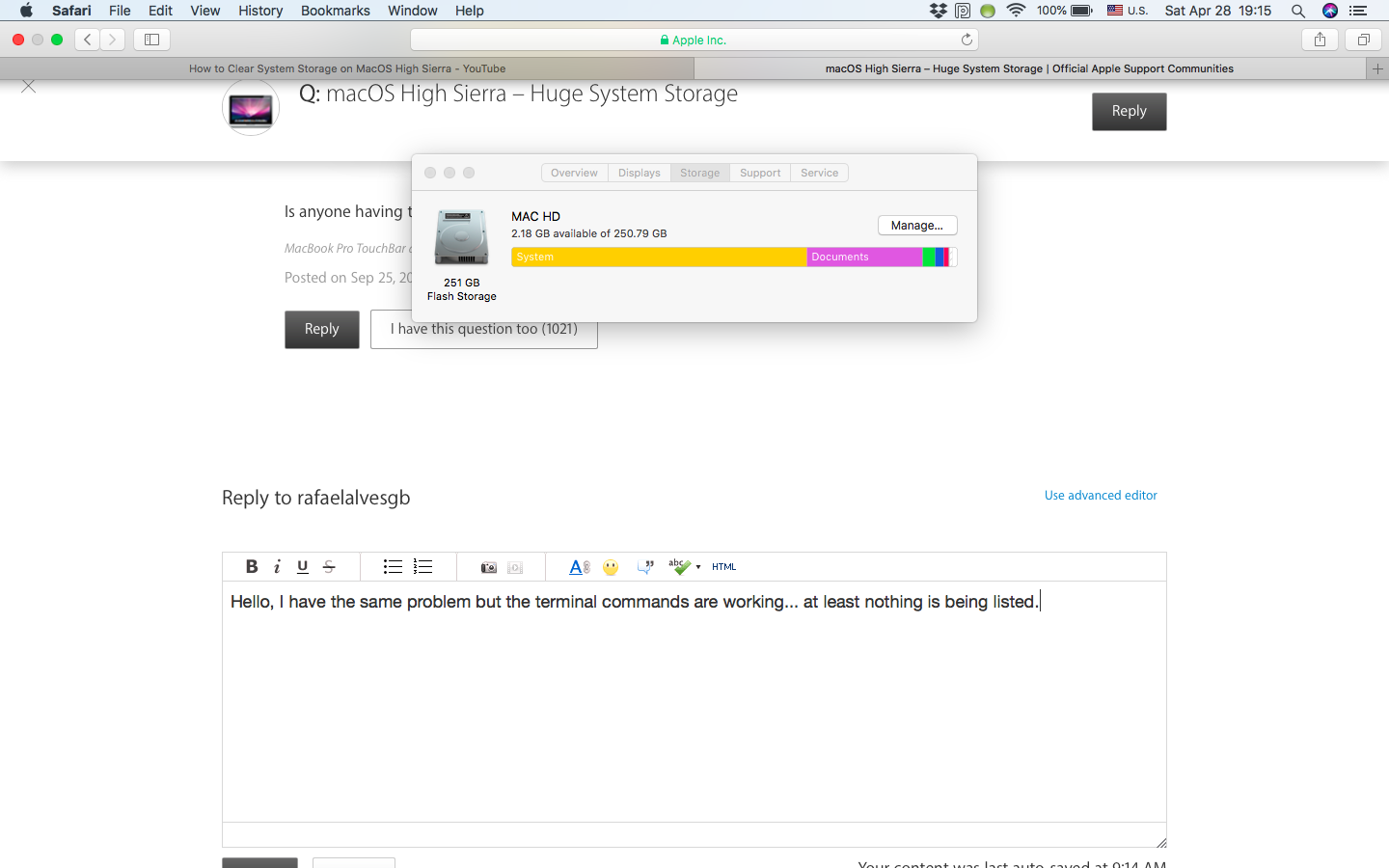Screen dimensions: 1389x868
Task: Open the emoticon picker
Action: [x=611, y=567]
